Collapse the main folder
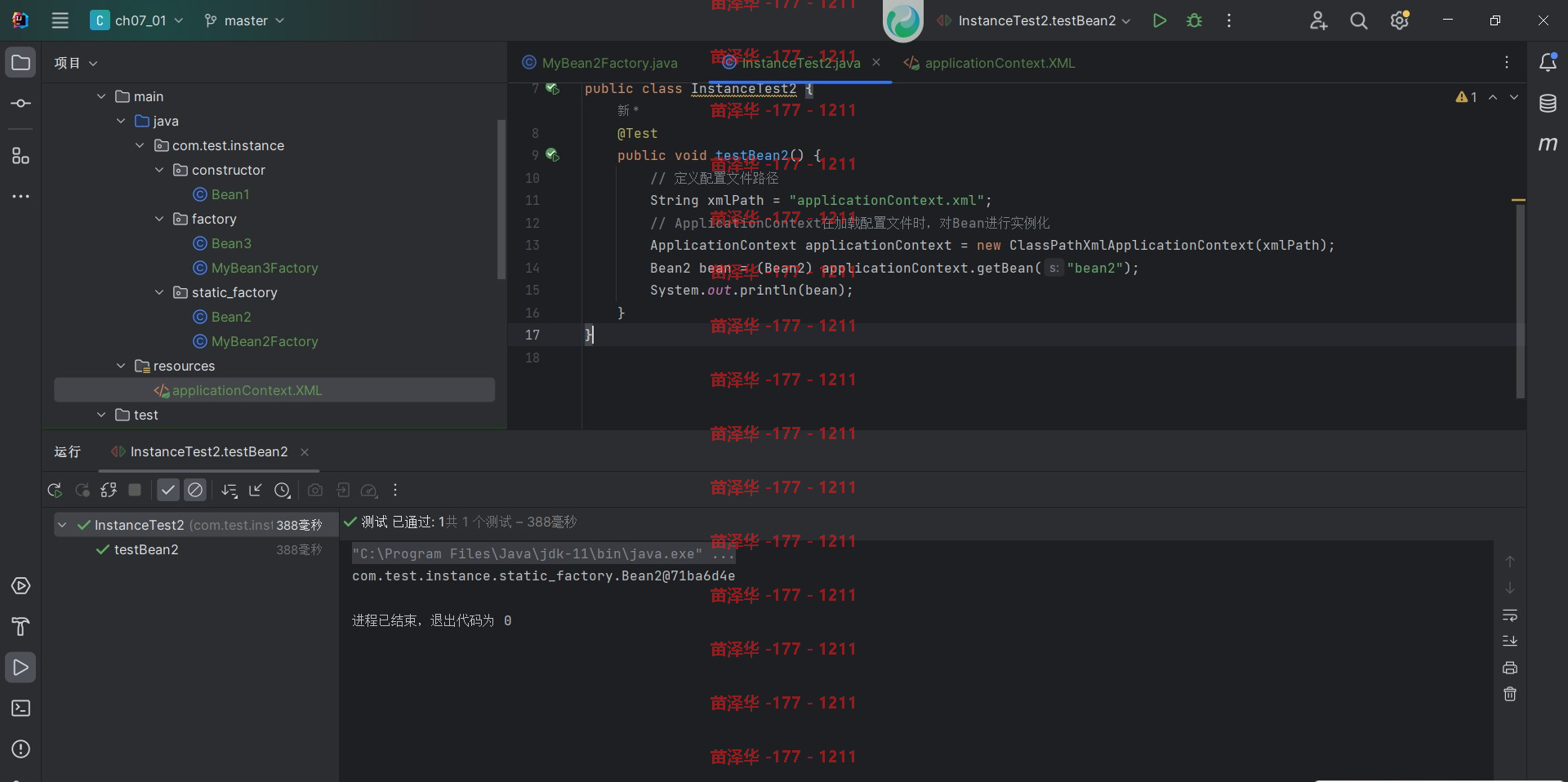The height and width of the screenshot is (782, 1568). tap(101, 96)
